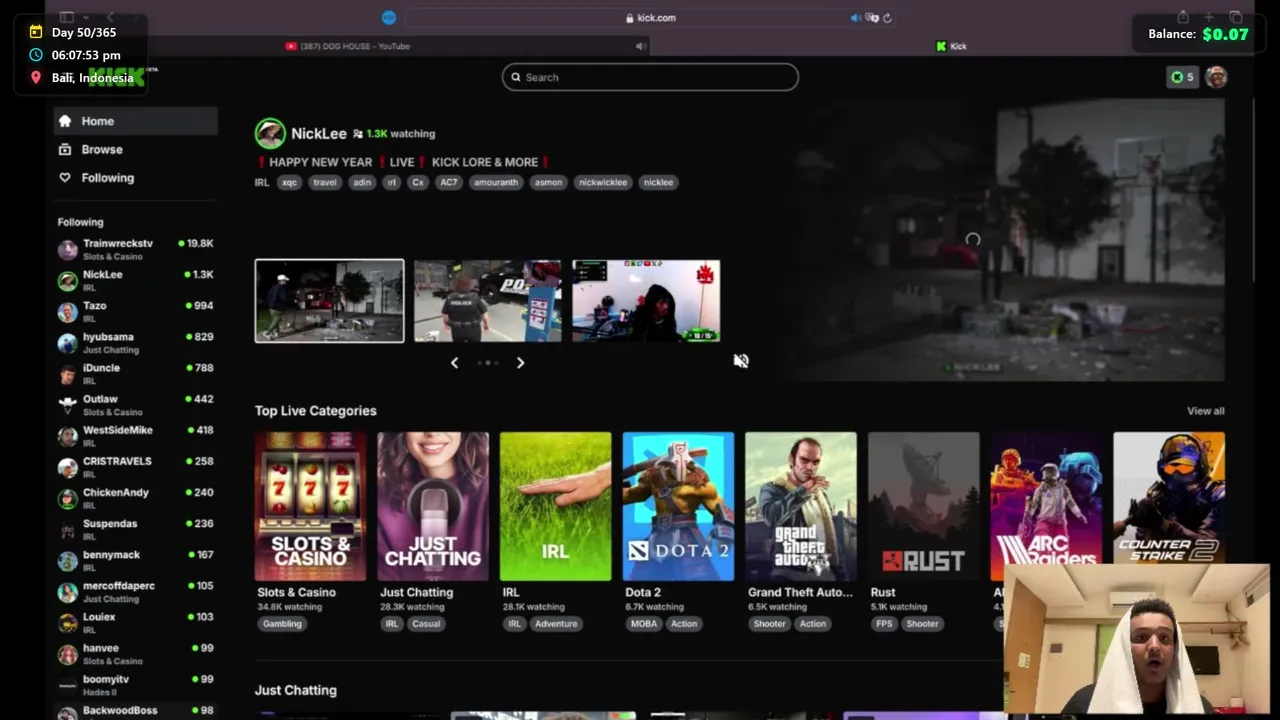
Task: Select the adin tag under NickLee
Action: (362, 182)
